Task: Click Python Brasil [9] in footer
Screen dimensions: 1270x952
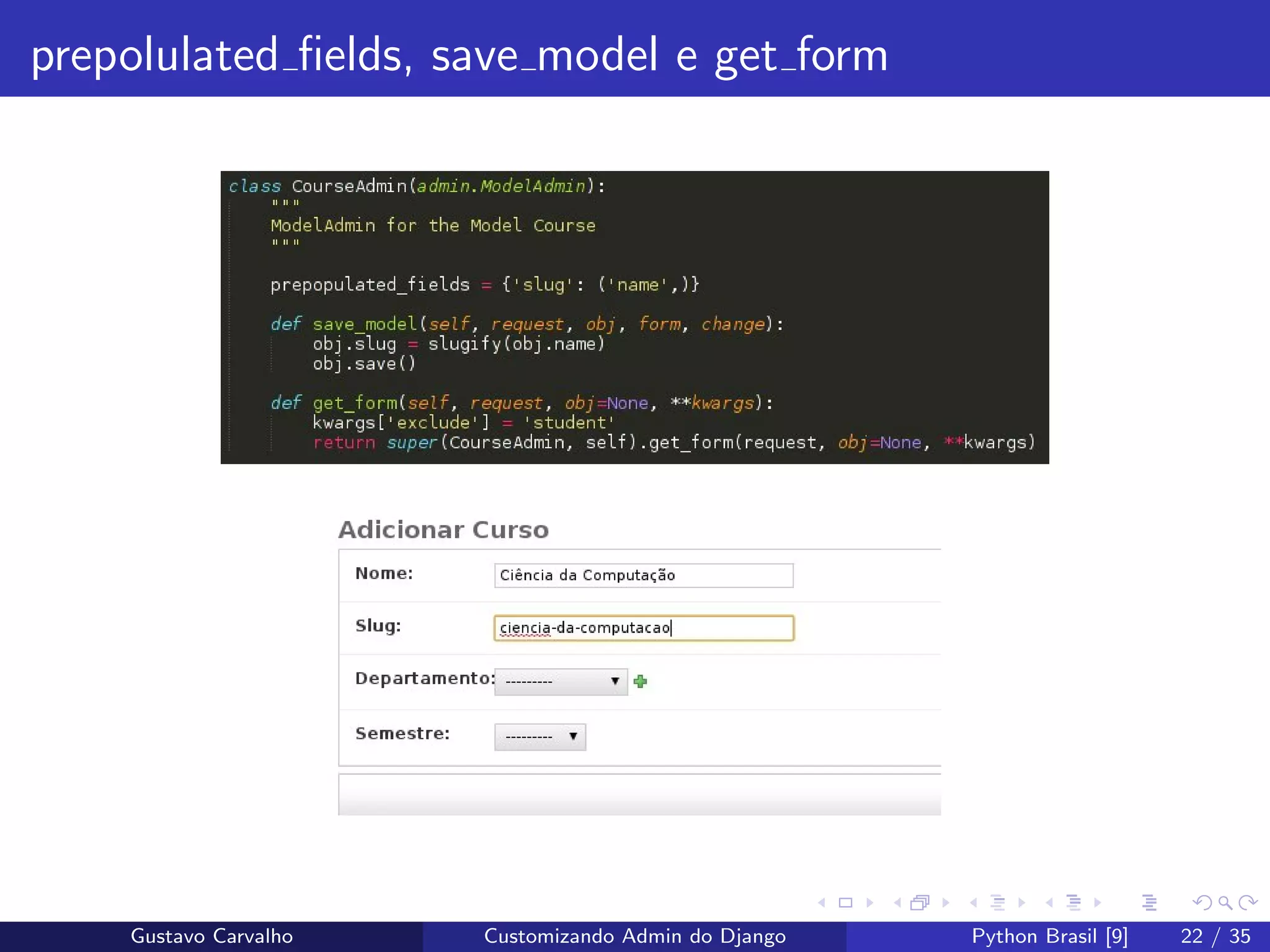Action: 1050,936
